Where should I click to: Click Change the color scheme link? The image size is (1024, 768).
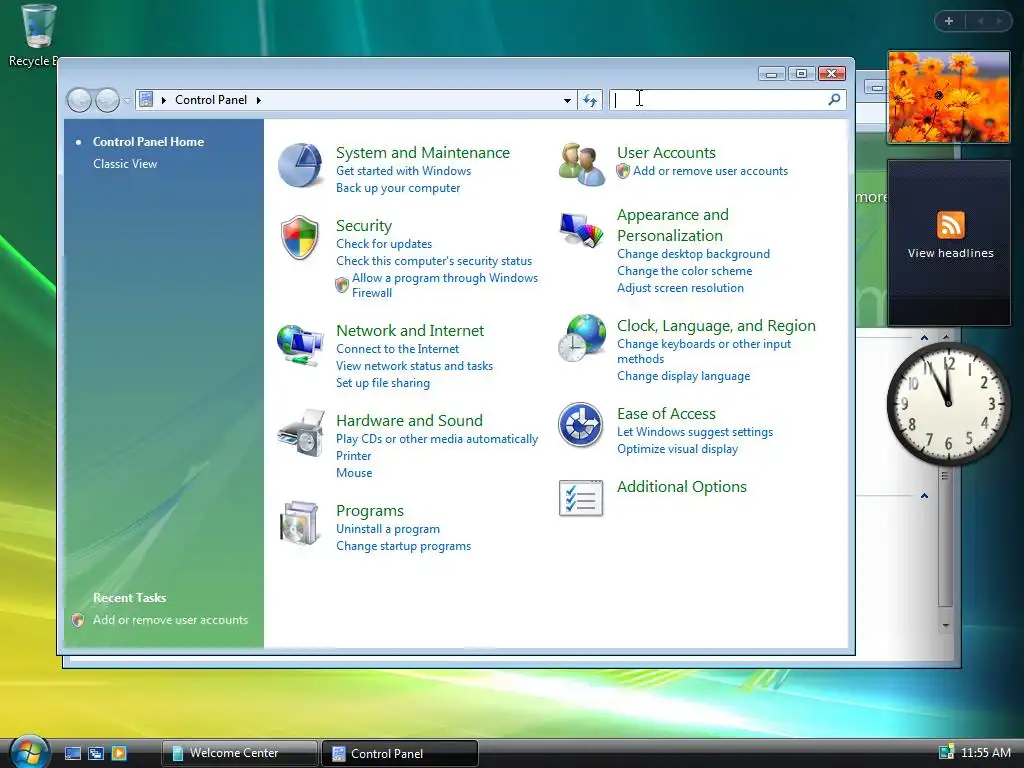684,271
